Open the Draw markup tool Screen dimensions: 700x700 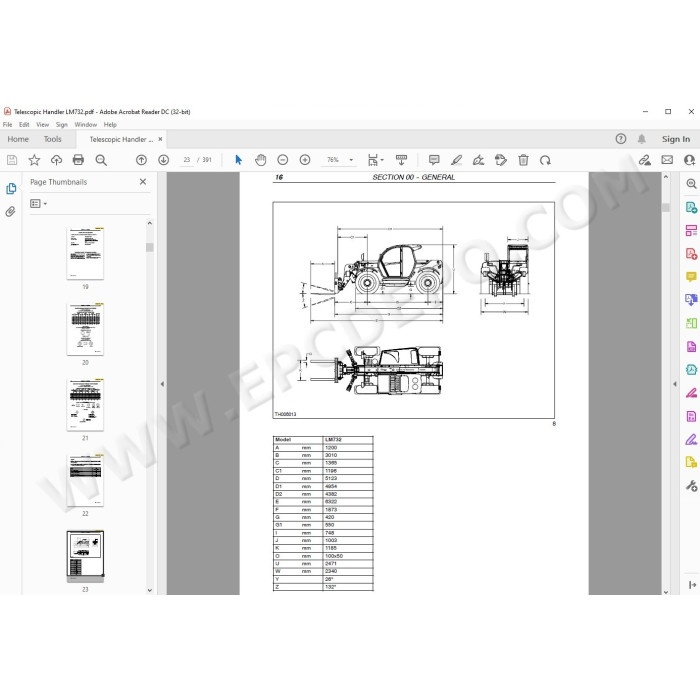pos(479,160)
